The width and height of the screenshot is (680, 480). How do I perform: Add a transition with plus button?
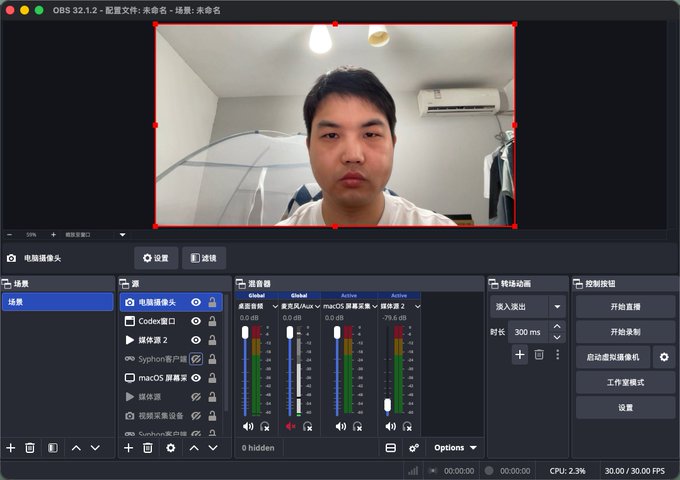click(x=520, y=355)
